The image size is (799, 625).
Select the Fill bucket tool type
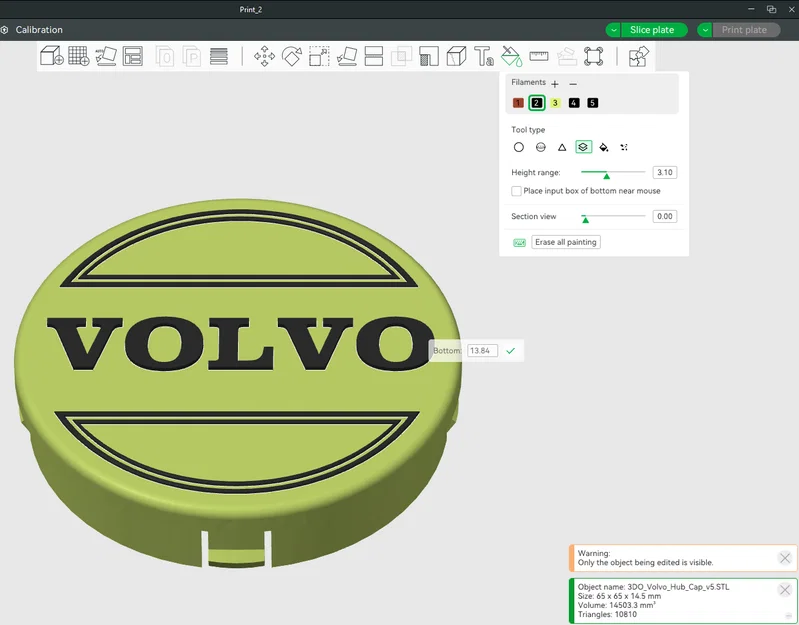[604, 147]
